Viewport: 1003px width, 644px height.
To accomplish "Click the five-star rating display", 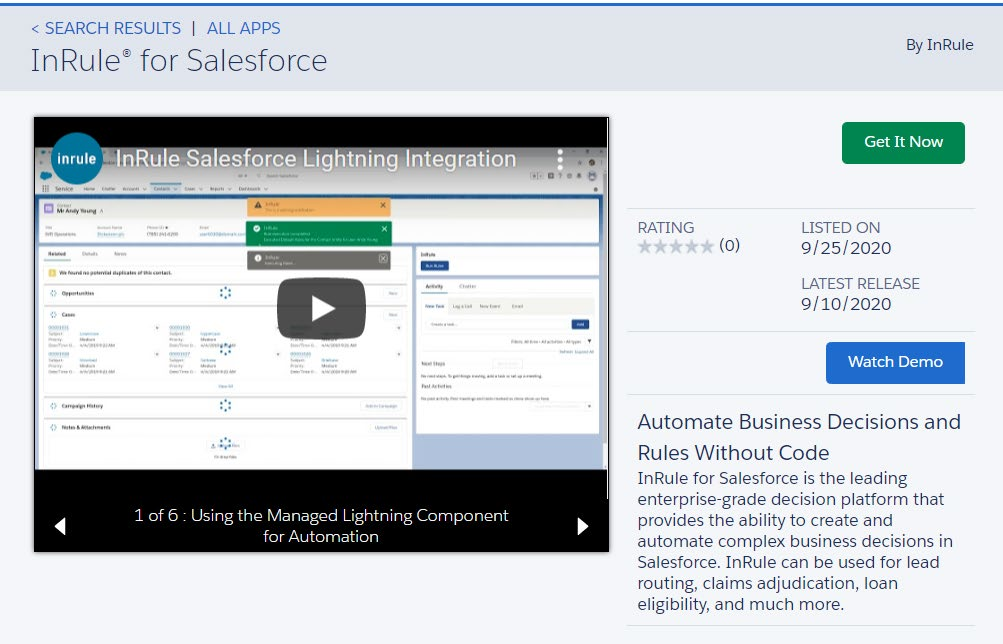I will click(x=675, y=246).
